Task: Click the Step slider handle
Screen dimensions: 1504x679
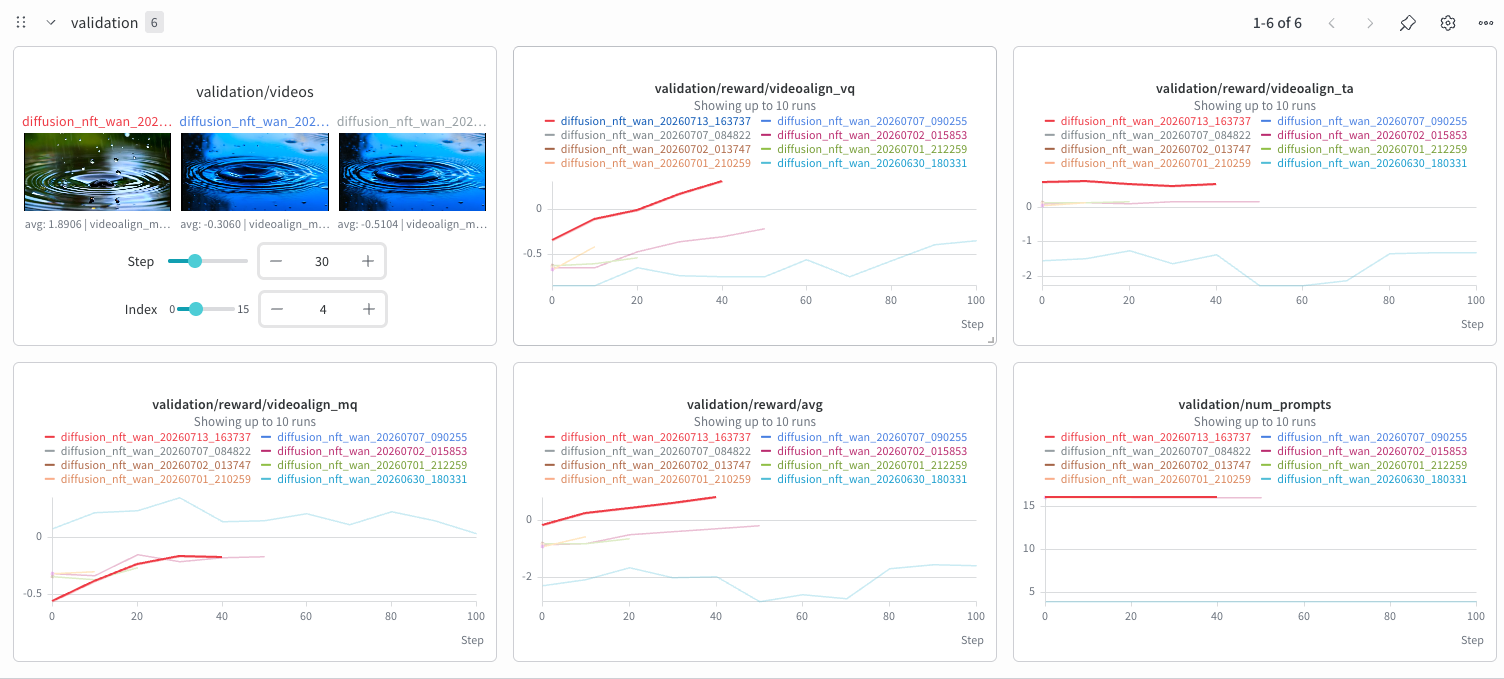Action: 195,261
